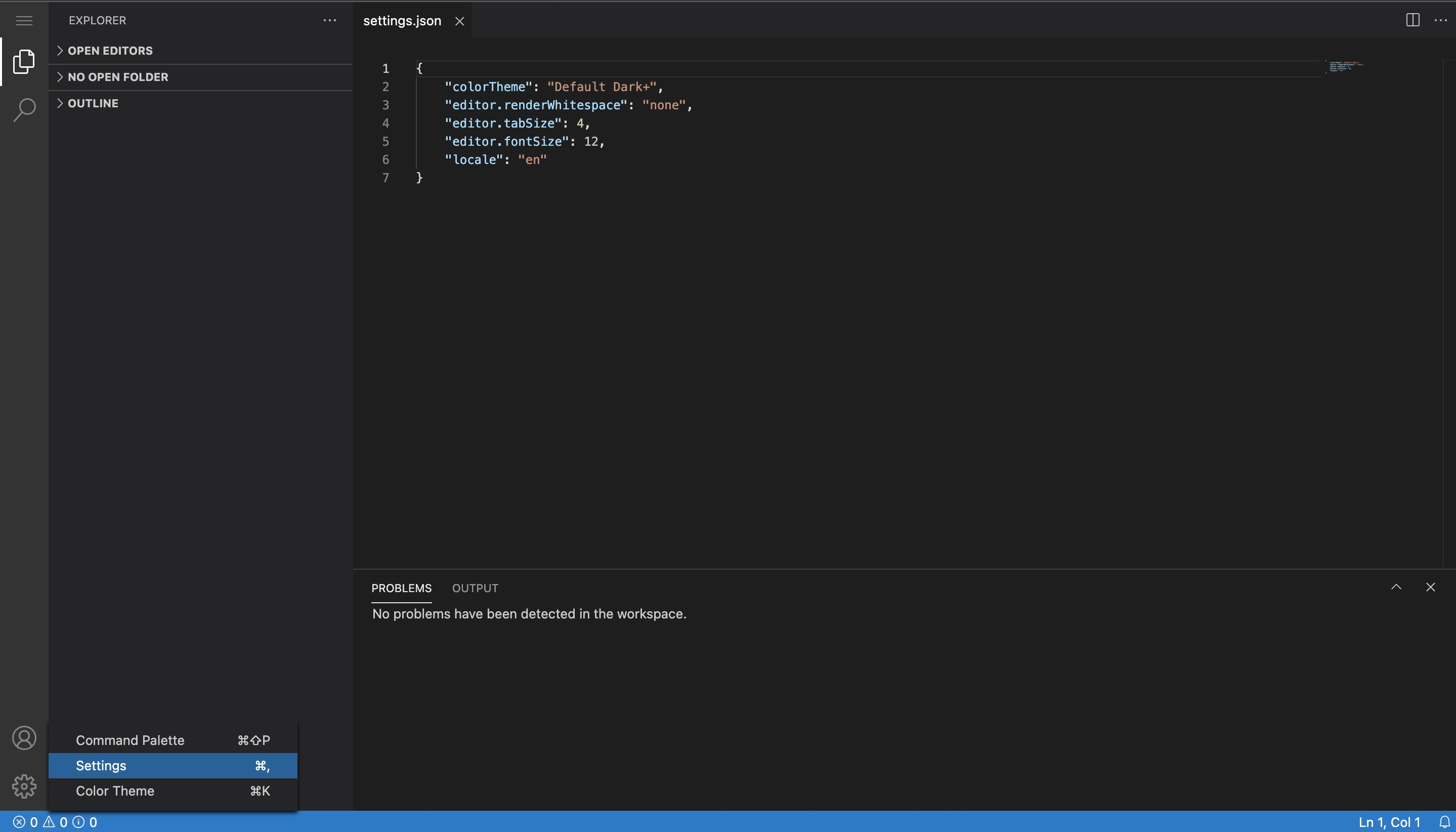Click the "editor.fontSize" key
This screenshot has width=1456, height=832.
tap(507, 141)
